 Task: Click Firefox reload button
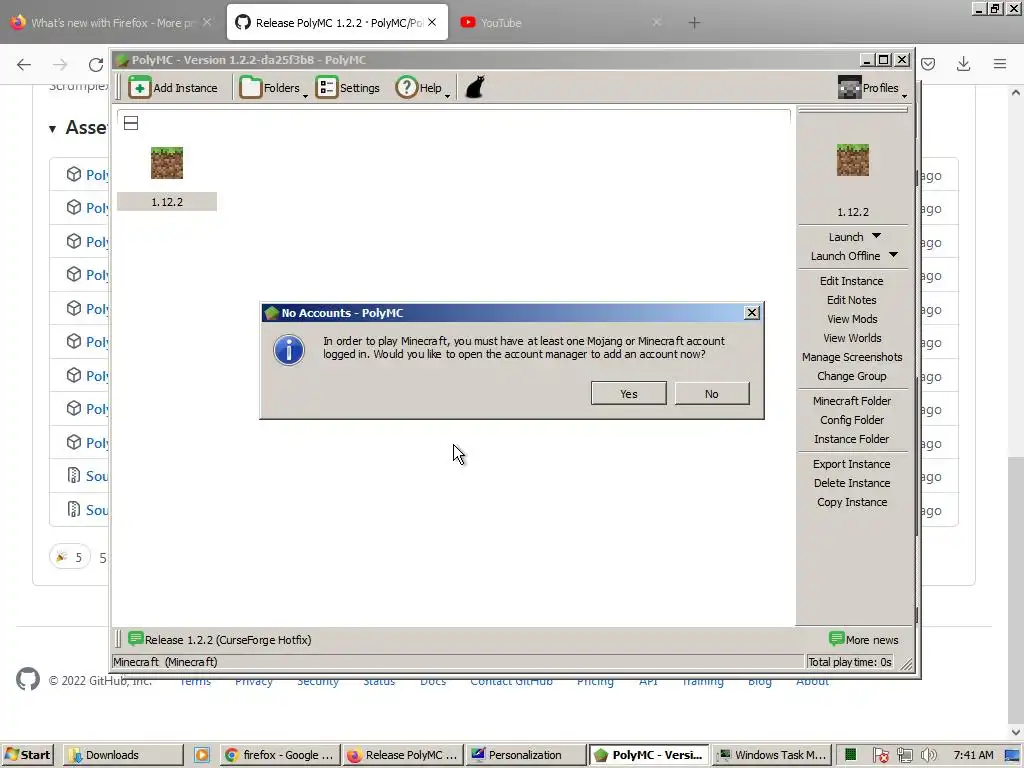pyautogui.click(x=96, y=64)
